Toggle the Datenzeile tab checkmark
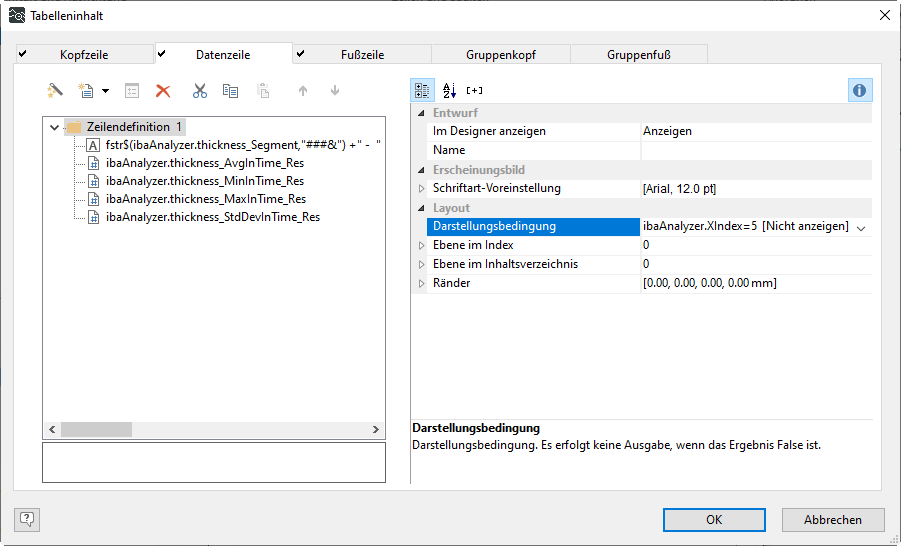This screenshot has width=901, height=546. (162, 54)
